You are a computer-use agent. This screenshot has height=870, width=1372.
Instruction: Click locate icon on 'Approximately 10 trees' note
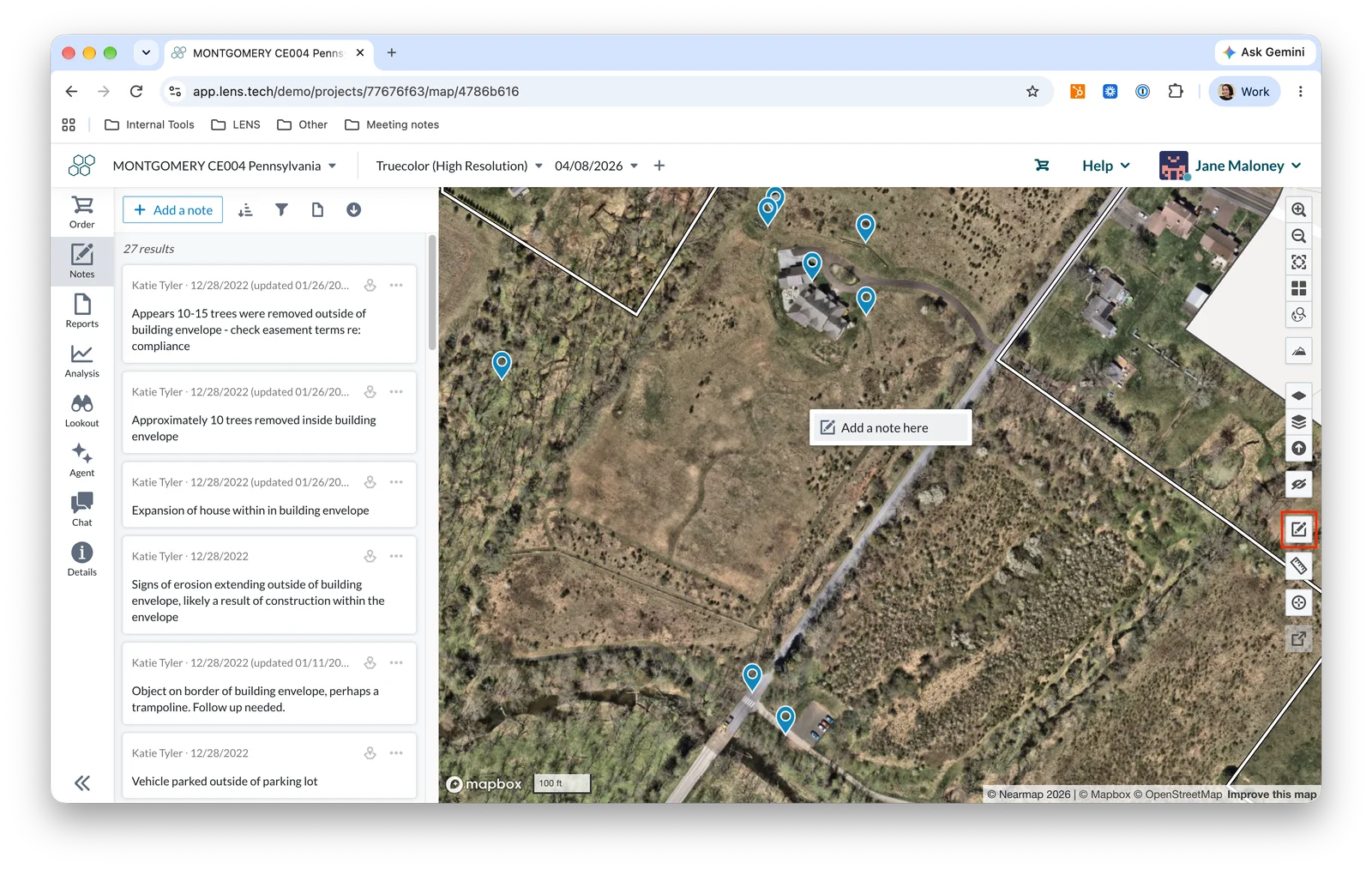pos(370,392)
